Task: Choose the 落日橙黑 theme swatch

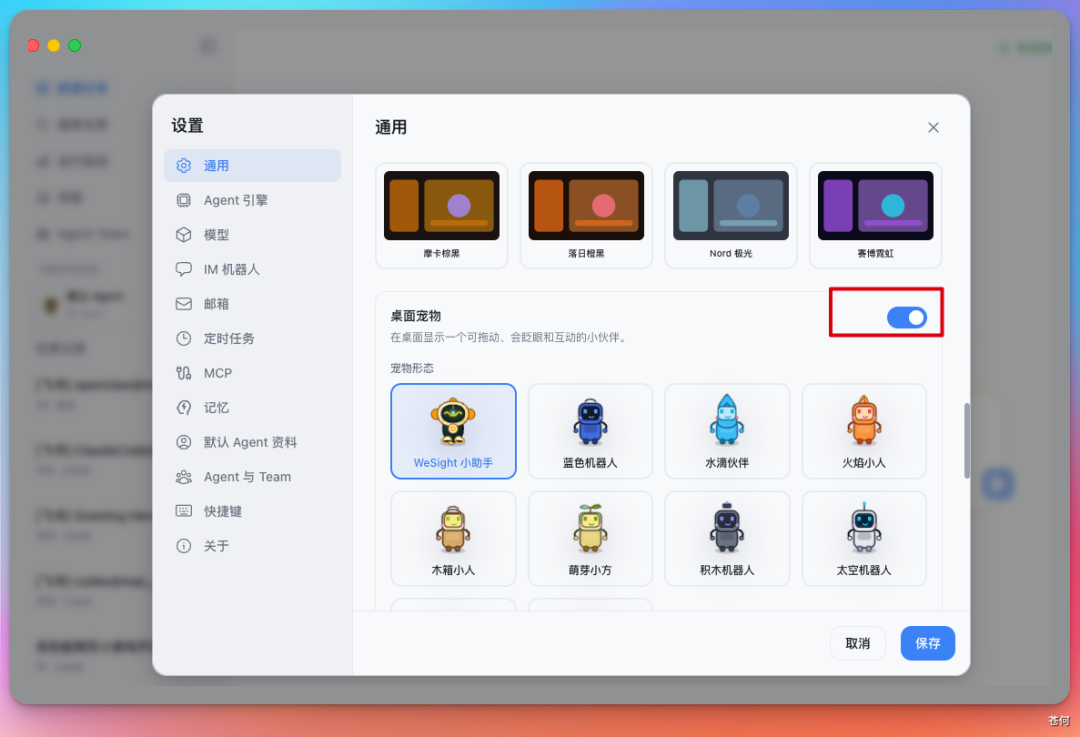Action: (x=586, y=216)
